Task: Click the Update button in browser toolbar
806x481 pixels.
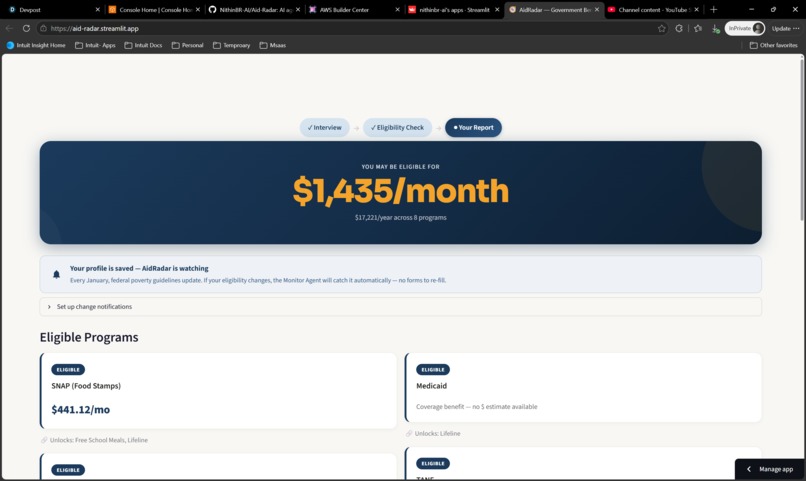Action: pyautogui.click(x=785, y=28)
